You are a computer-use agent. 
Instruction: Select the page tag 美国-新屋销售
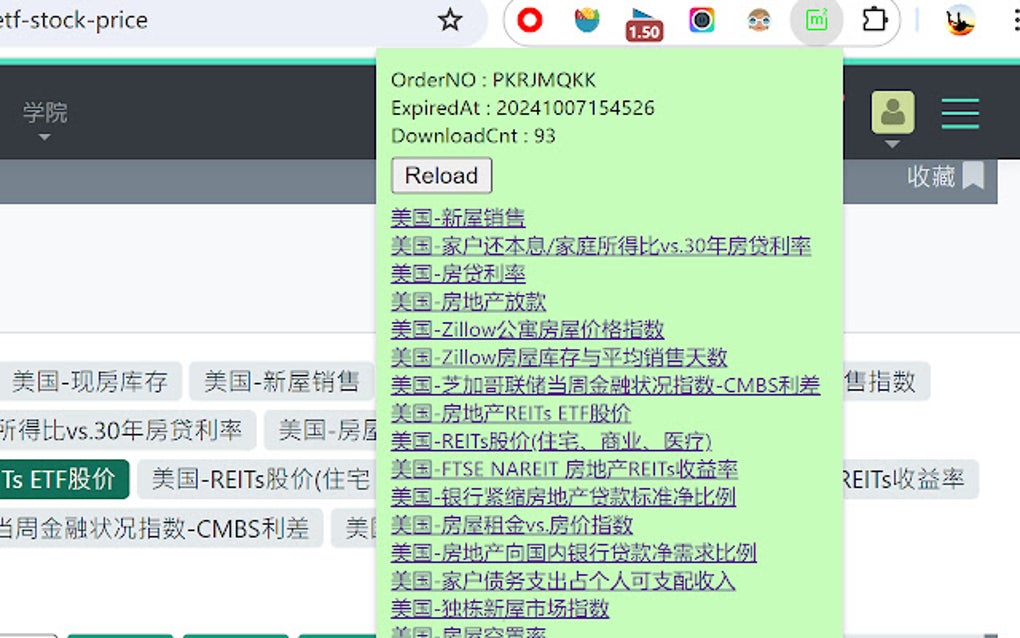282,381
